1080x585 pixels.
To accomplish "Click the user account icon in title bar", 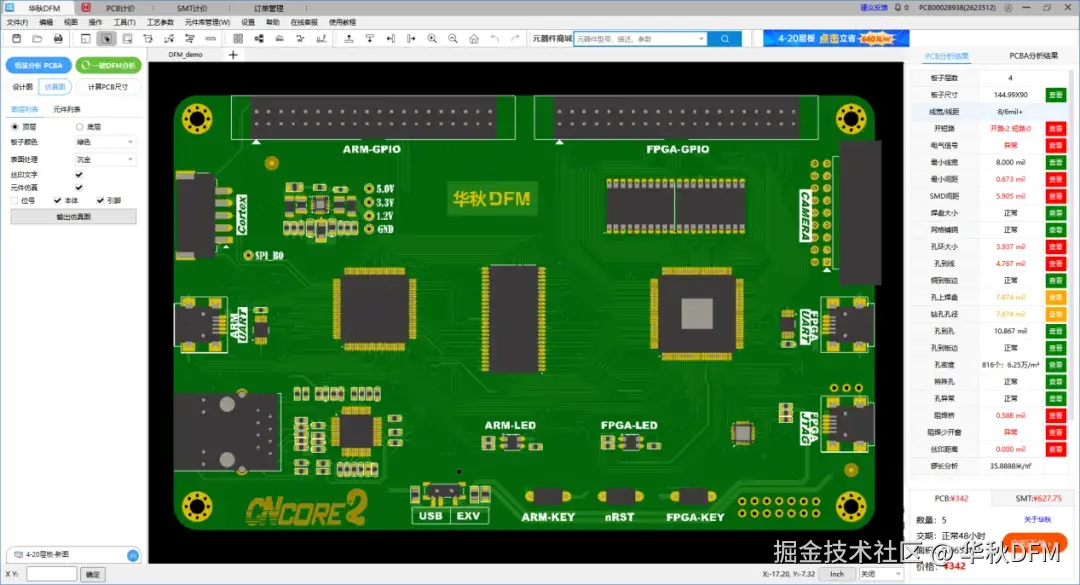I will tap(1008, 8).
